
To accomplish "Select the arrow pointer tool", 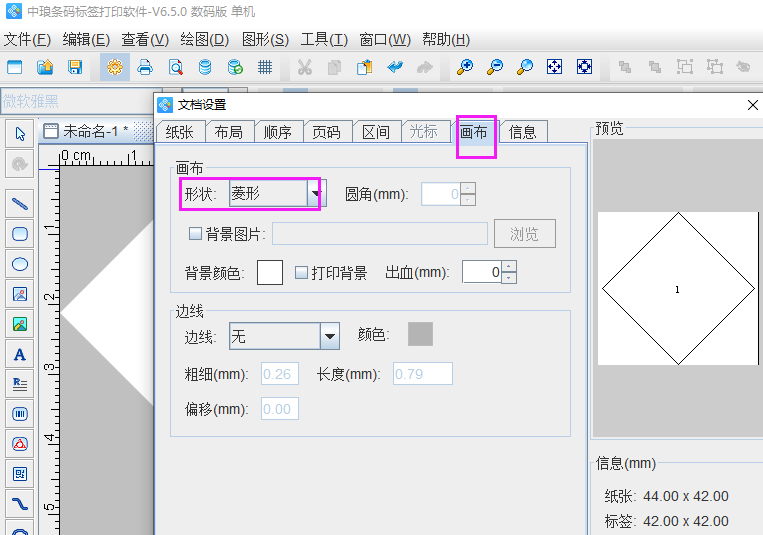I will [19, 134].
